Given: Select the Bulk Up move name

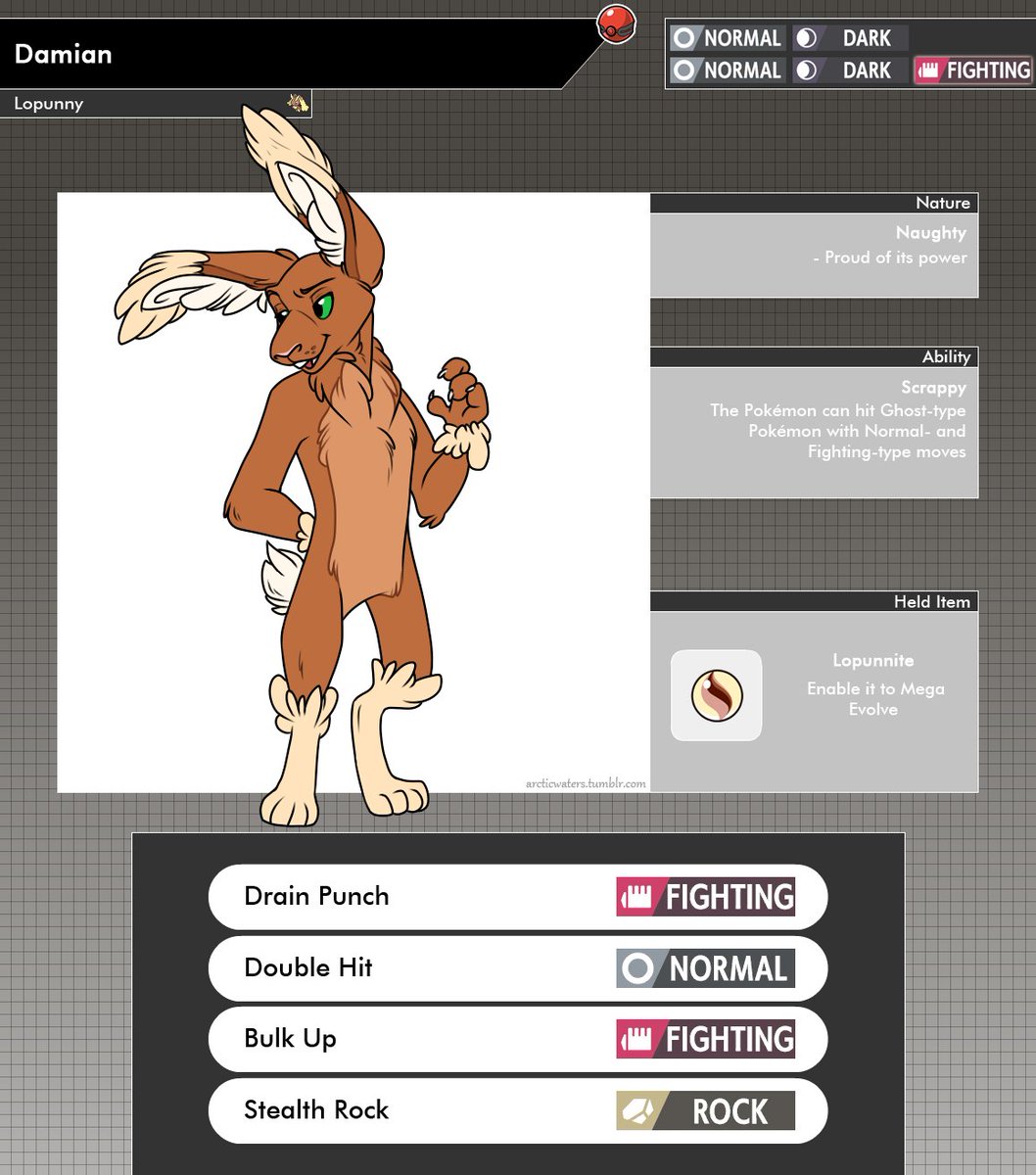Looking at the screenshot, I should tap(290, 1039).
